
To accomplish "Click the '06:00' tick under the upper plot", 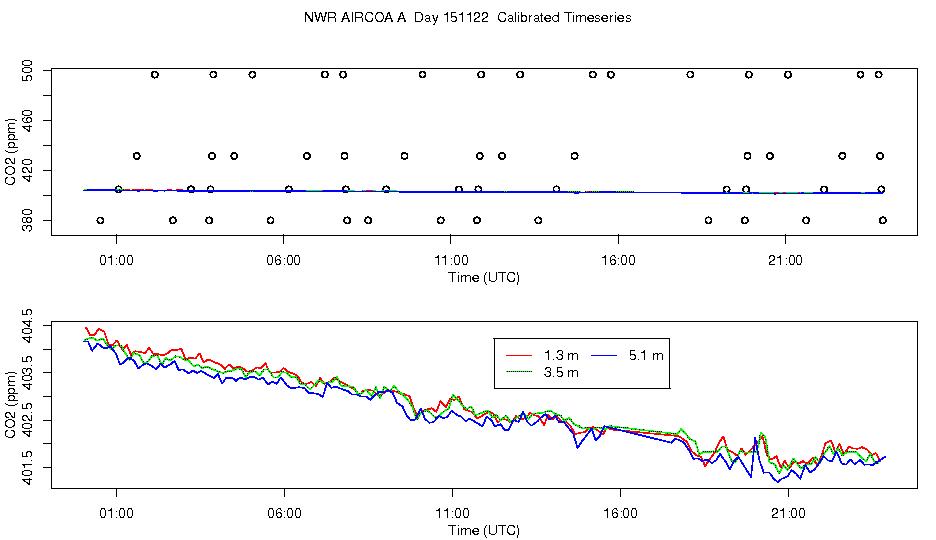I will point(284,260).
